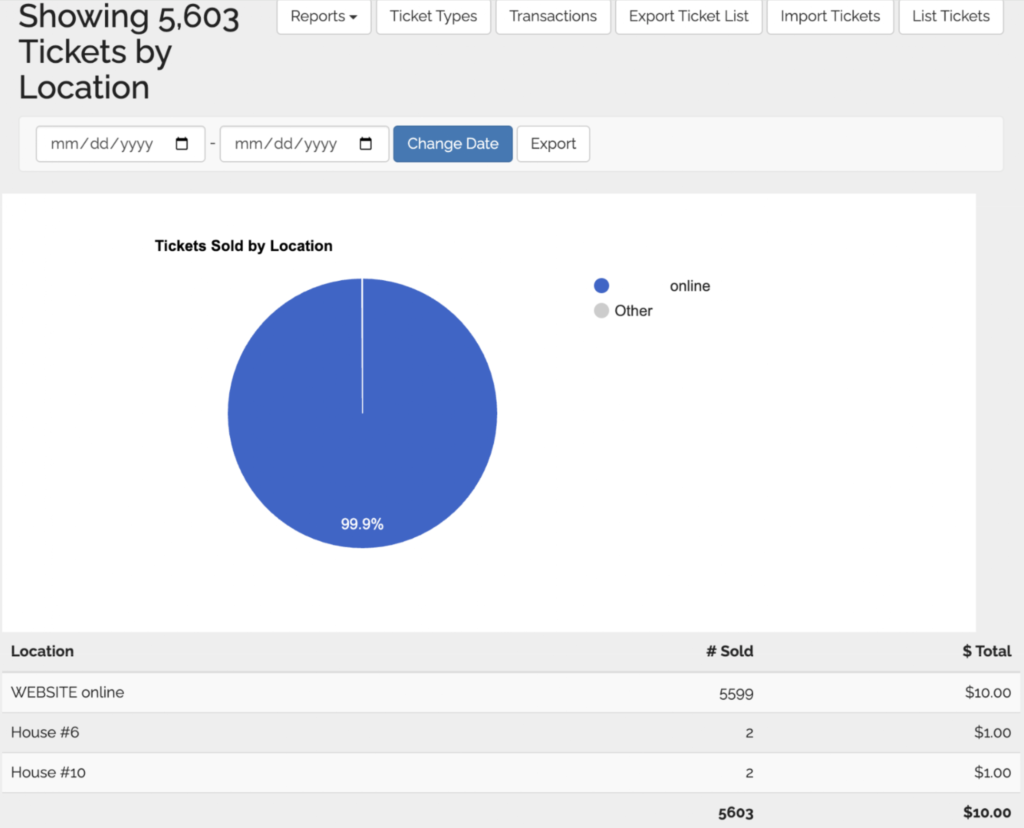Screen dimensions: 1024x828
Task: Go to Transactions
Action: (x=553, y=16)
